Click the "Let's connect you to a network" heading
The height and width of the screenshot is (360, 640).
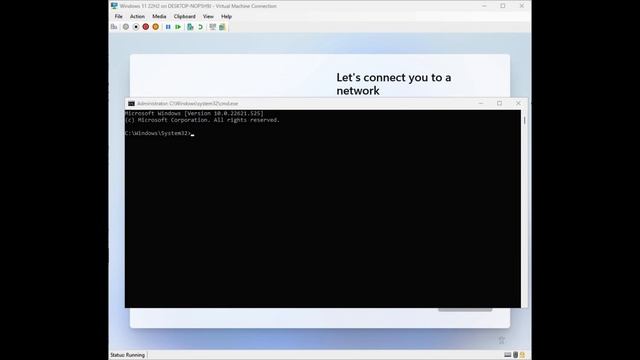[393, 84]
